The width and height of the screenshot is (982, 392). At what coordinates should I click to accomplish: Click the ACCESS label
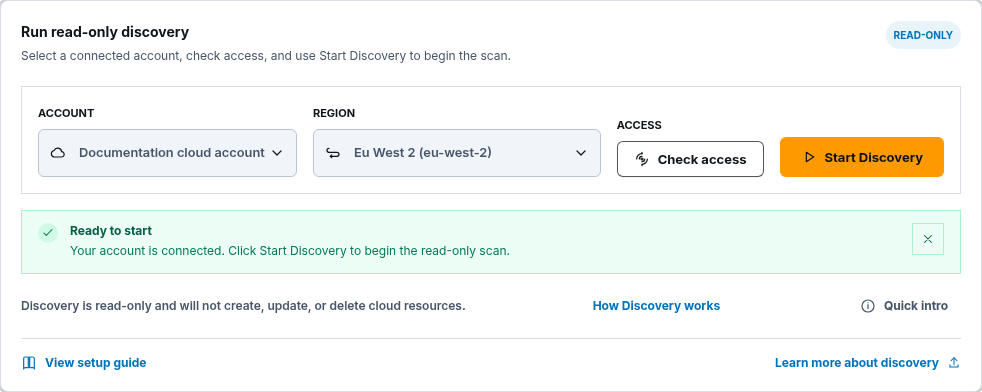[639, 125]
